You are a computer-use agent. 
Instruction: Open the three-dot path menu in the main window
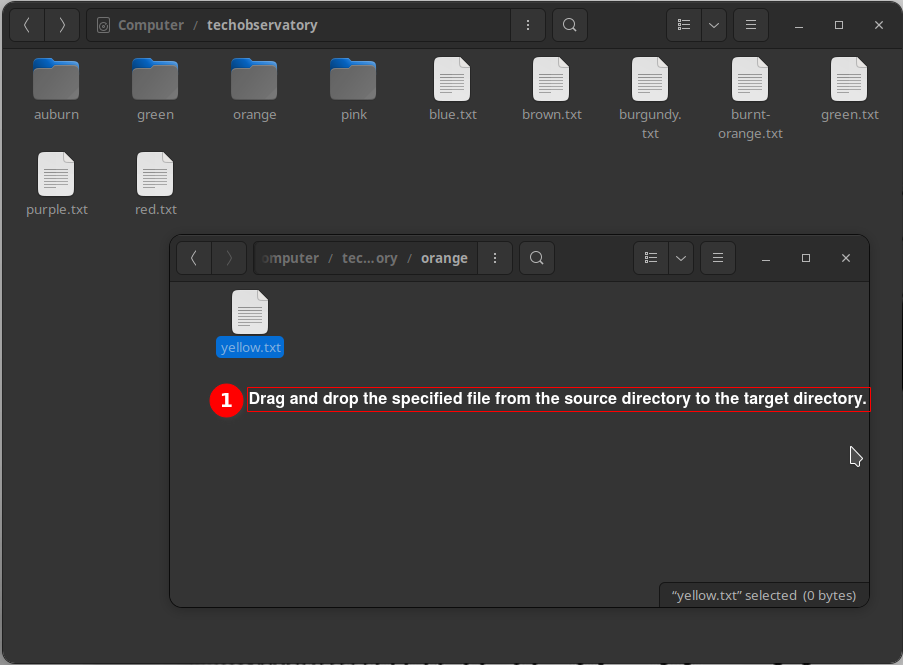pos(528,24)
